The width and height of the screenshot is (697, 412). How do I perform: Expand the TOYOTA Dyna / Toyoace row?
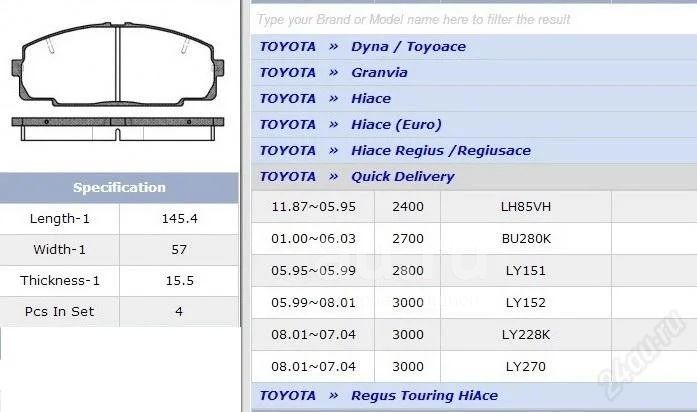click(474, 47)
